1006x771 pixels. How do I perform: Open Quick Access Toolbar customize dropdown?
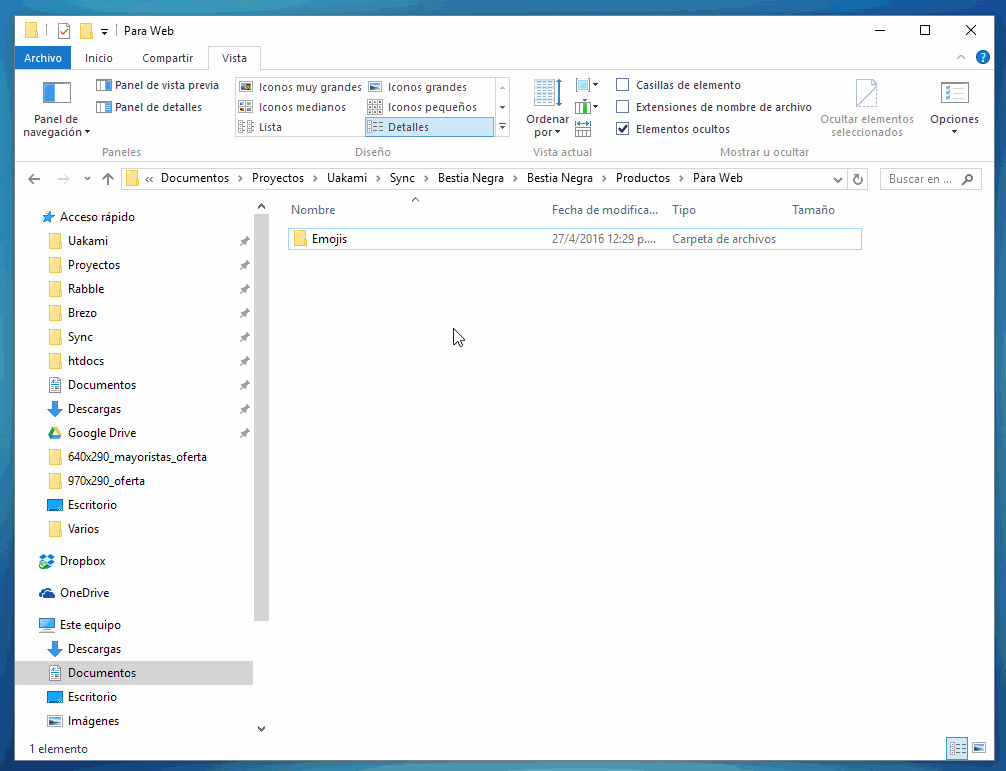point(105,31)
